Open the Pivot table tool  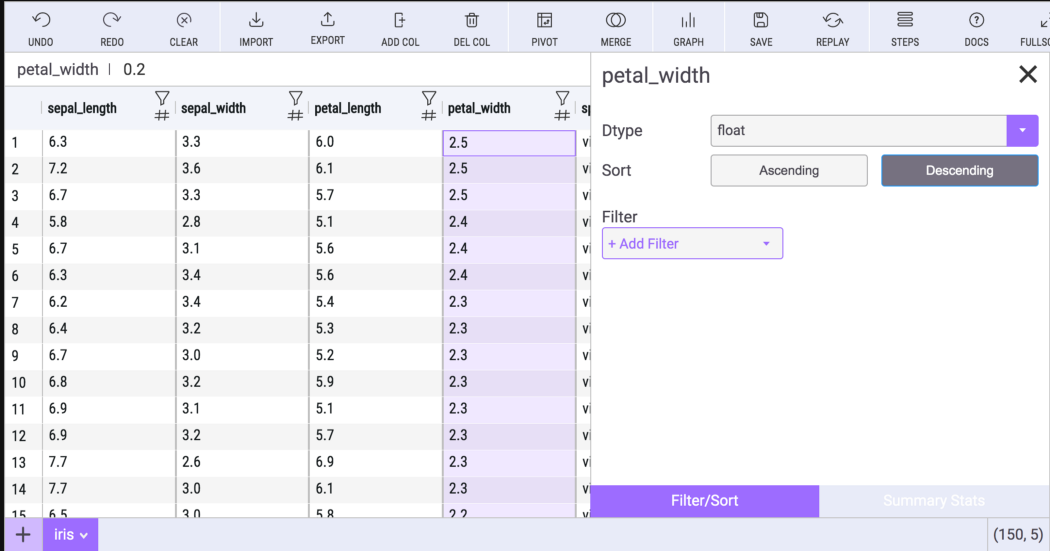(544, 21)
